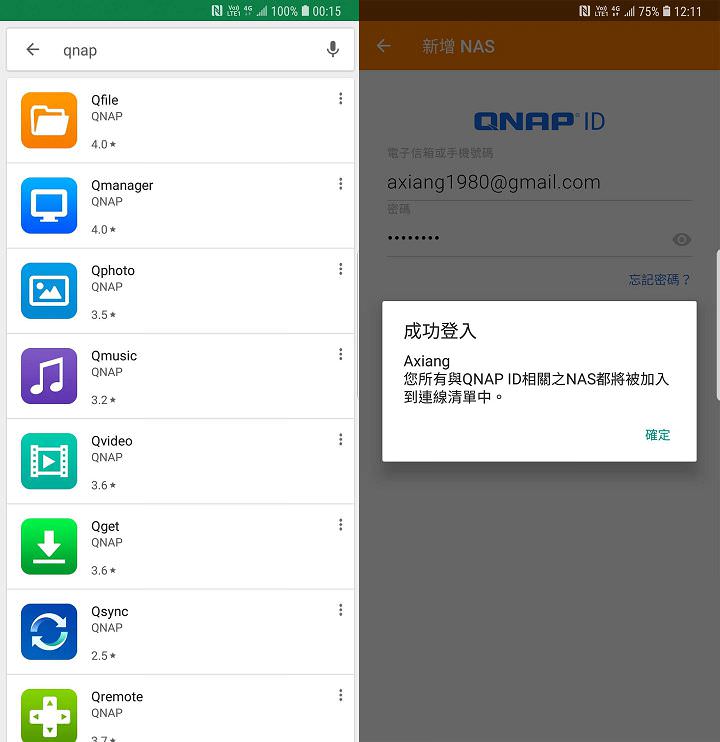Screen dimensions: 720x742
Task: Open more options menu for Qphoto
Action: pos(341,269)
